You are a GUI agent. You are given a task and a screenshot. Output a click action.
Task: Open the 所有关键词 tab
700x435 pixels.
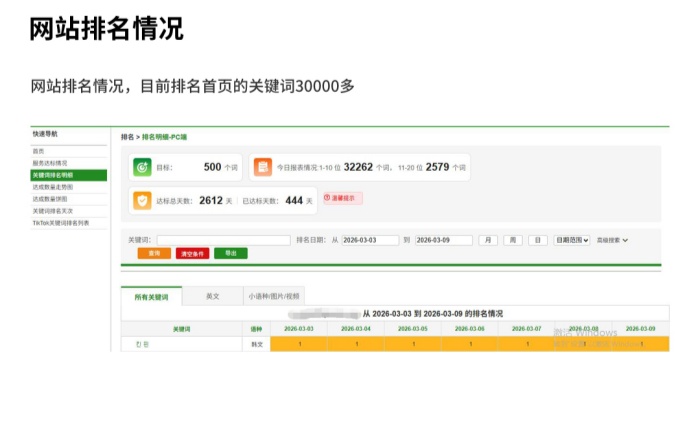(x=151, y=297)
